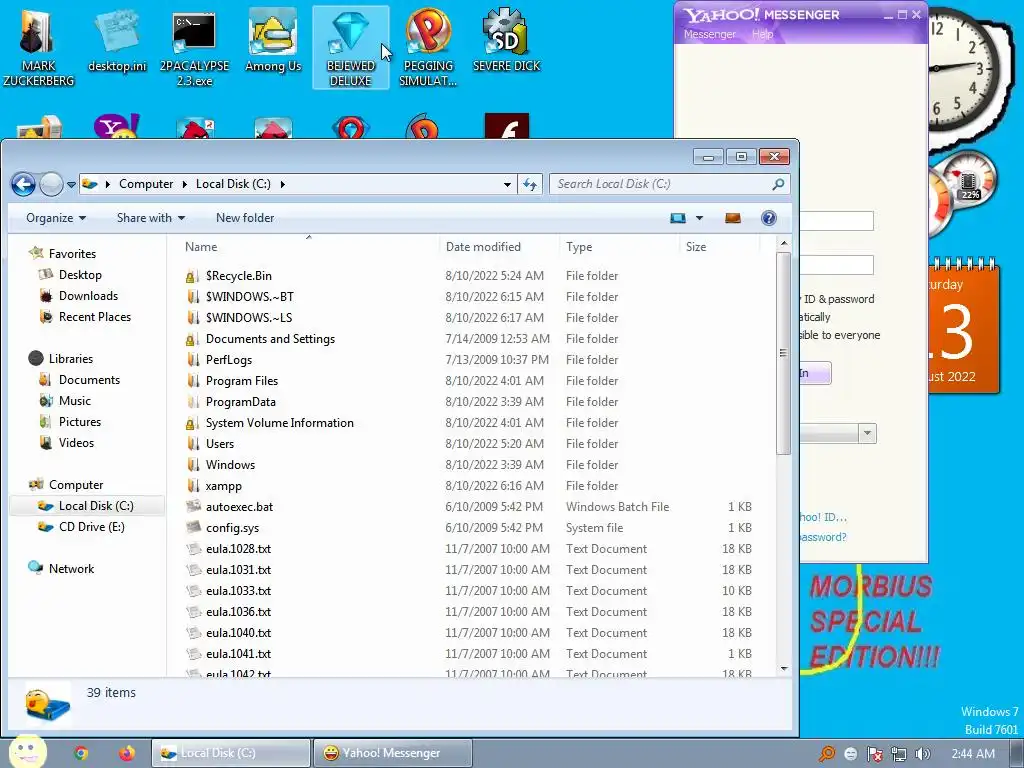Go back with Explorer Back arrow
1024x768 pixels.
(x=24, y=184)
